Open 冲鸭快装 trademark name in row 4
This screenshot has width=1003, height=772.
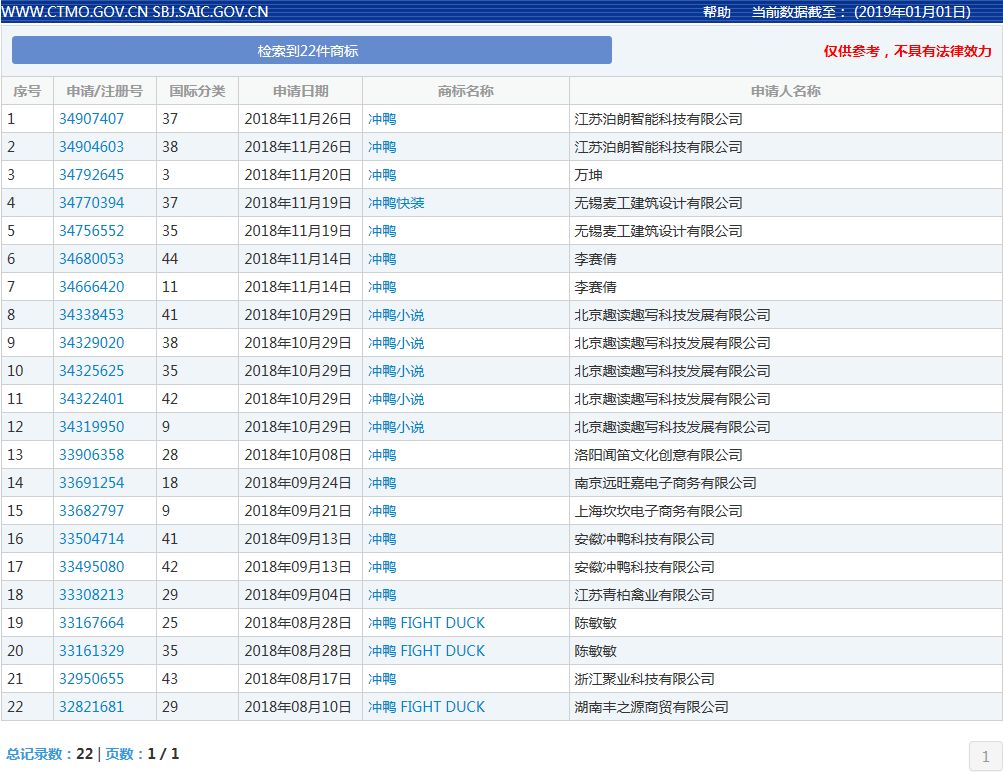coord(396,203)
